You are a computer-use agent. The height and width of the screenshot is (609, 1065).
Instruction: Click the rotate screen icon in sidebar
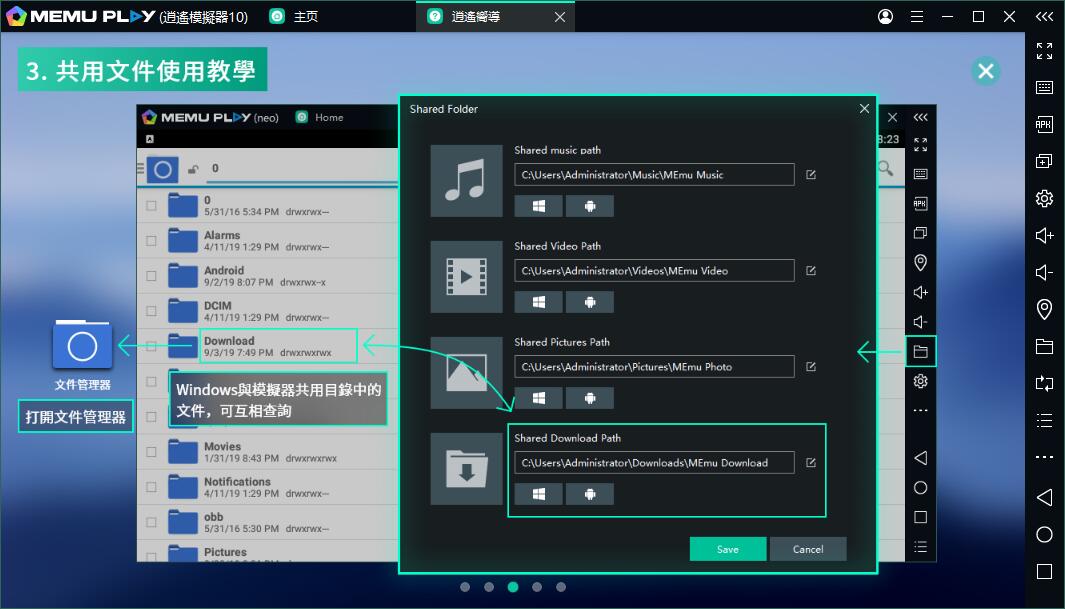1044,383
